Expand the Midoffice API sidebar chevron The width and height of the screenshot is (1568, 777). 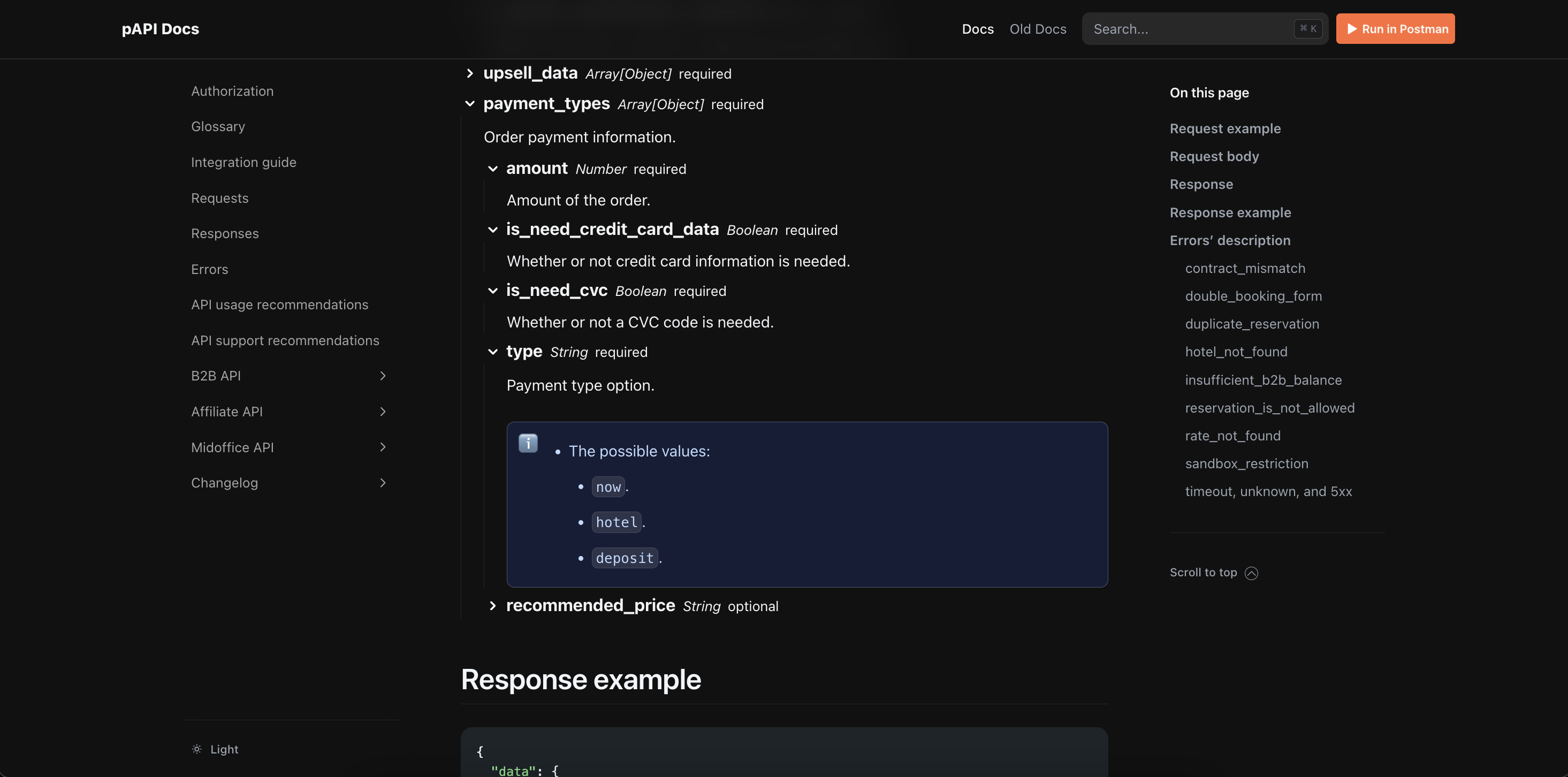[382, 447]
